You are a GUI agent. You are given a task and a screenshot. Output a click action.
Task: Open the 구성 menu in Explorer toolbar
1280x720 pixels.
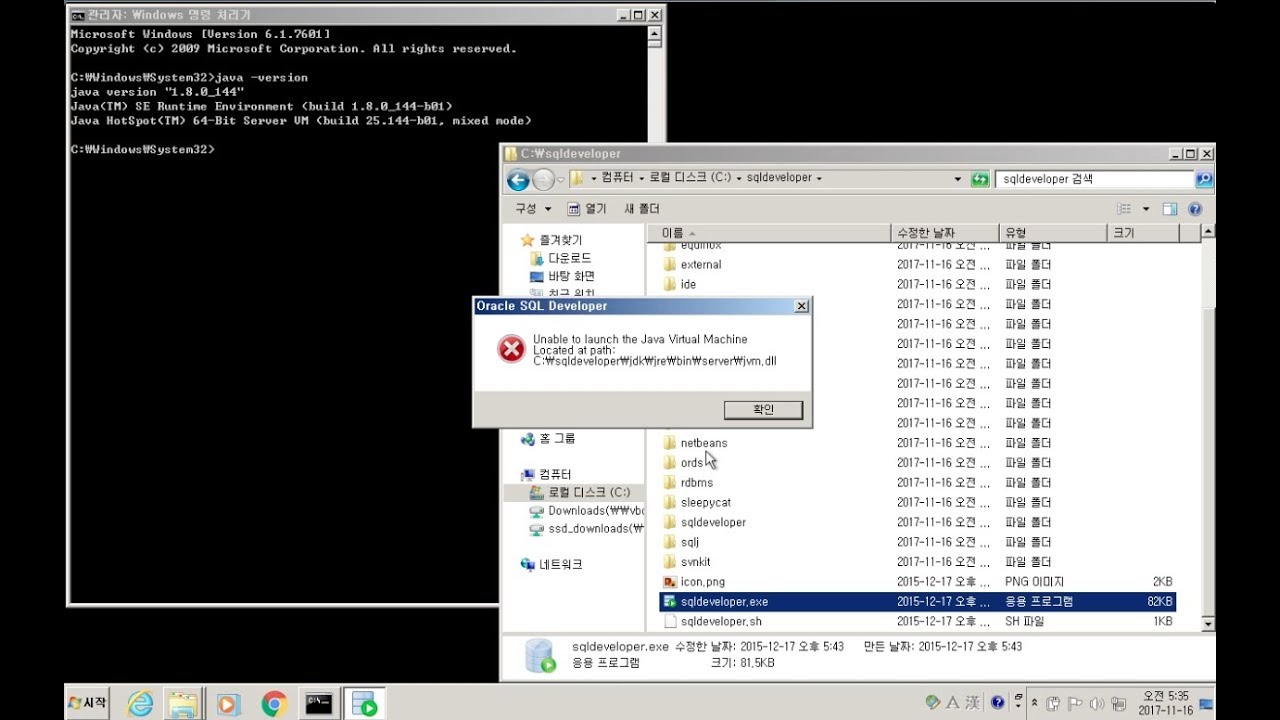tap(532, 209)
